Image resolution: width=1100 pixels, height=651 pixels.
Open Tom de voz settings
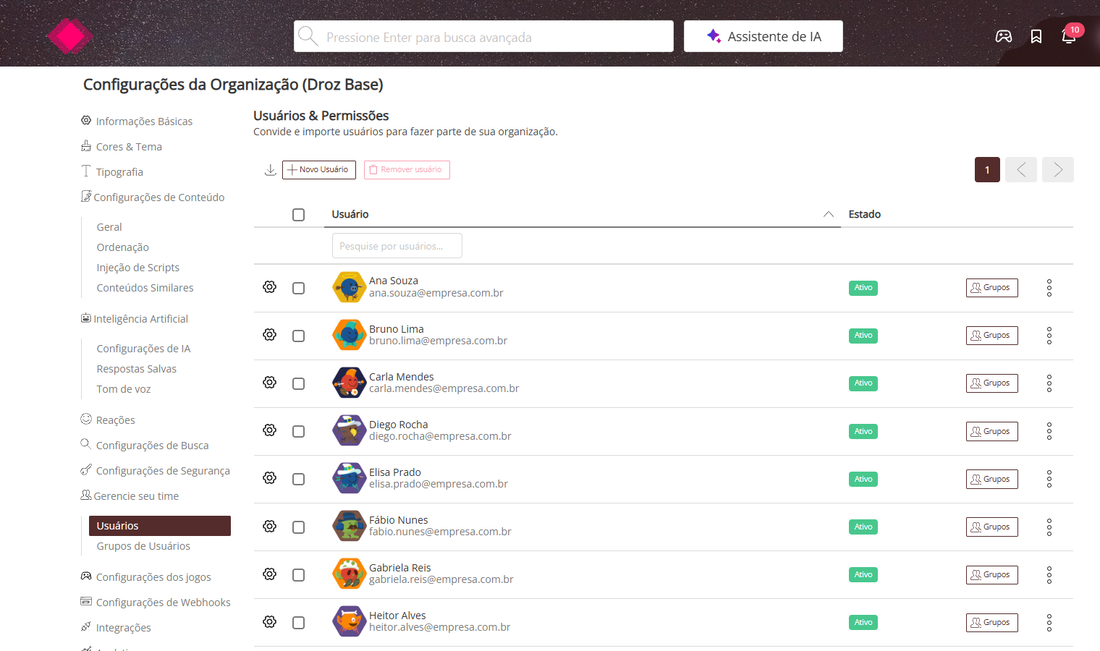tap(123, 389)
